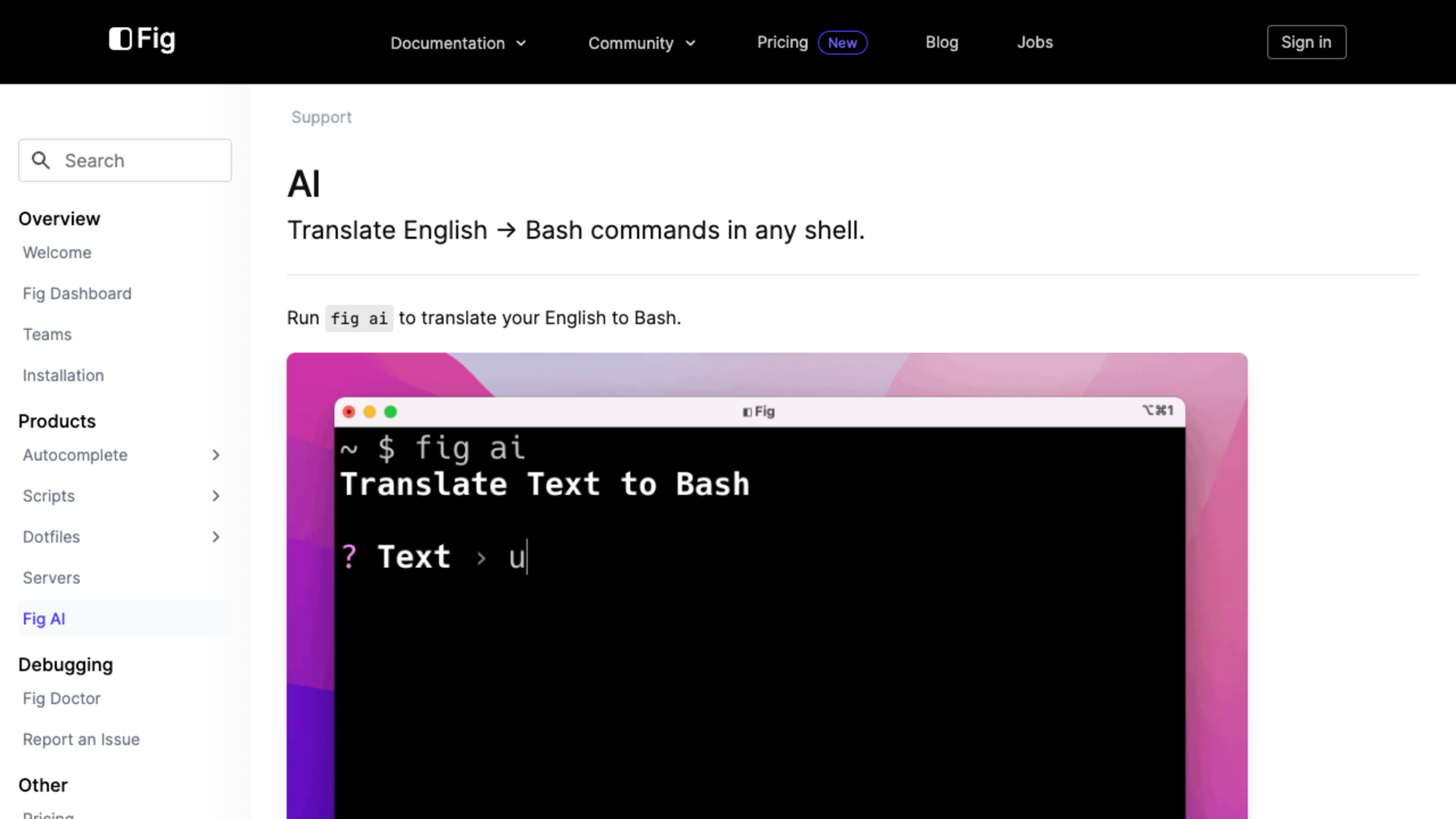The height and width of the screenshot is (819, 1456).
Task: Click the Overview section heading
Action: [x=60, y=219]
